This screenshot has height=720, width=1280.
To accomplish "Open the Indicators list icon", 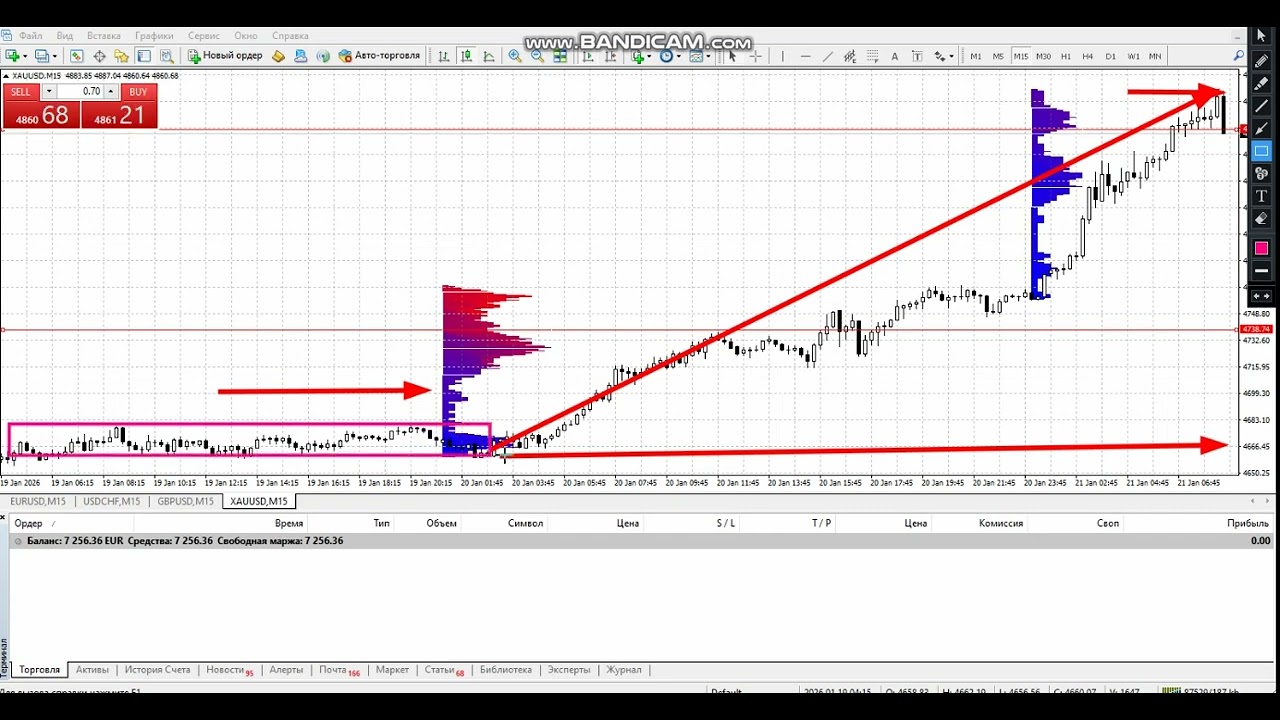I will click(x=637, y=56).
